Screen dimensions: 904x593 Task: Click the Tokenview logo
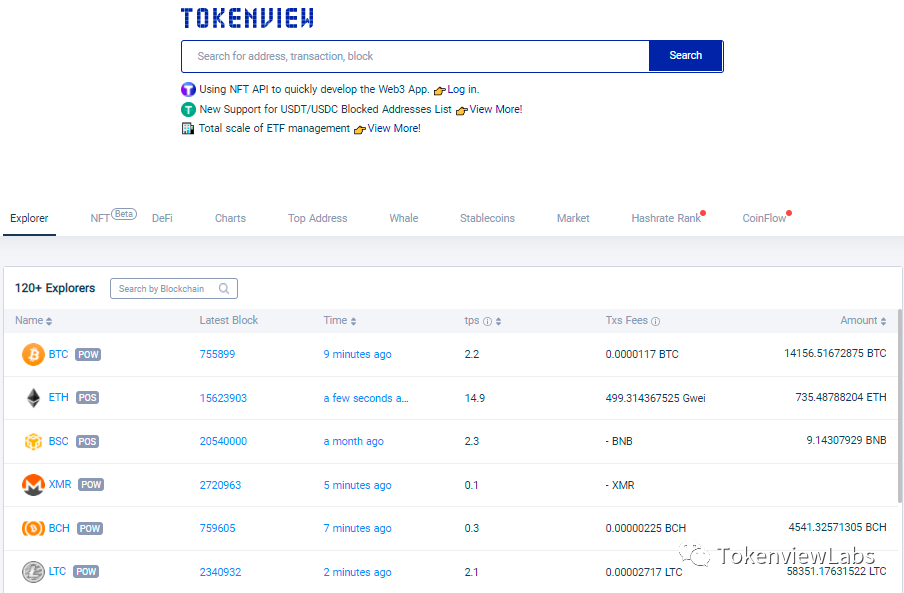tap(247, 18)
